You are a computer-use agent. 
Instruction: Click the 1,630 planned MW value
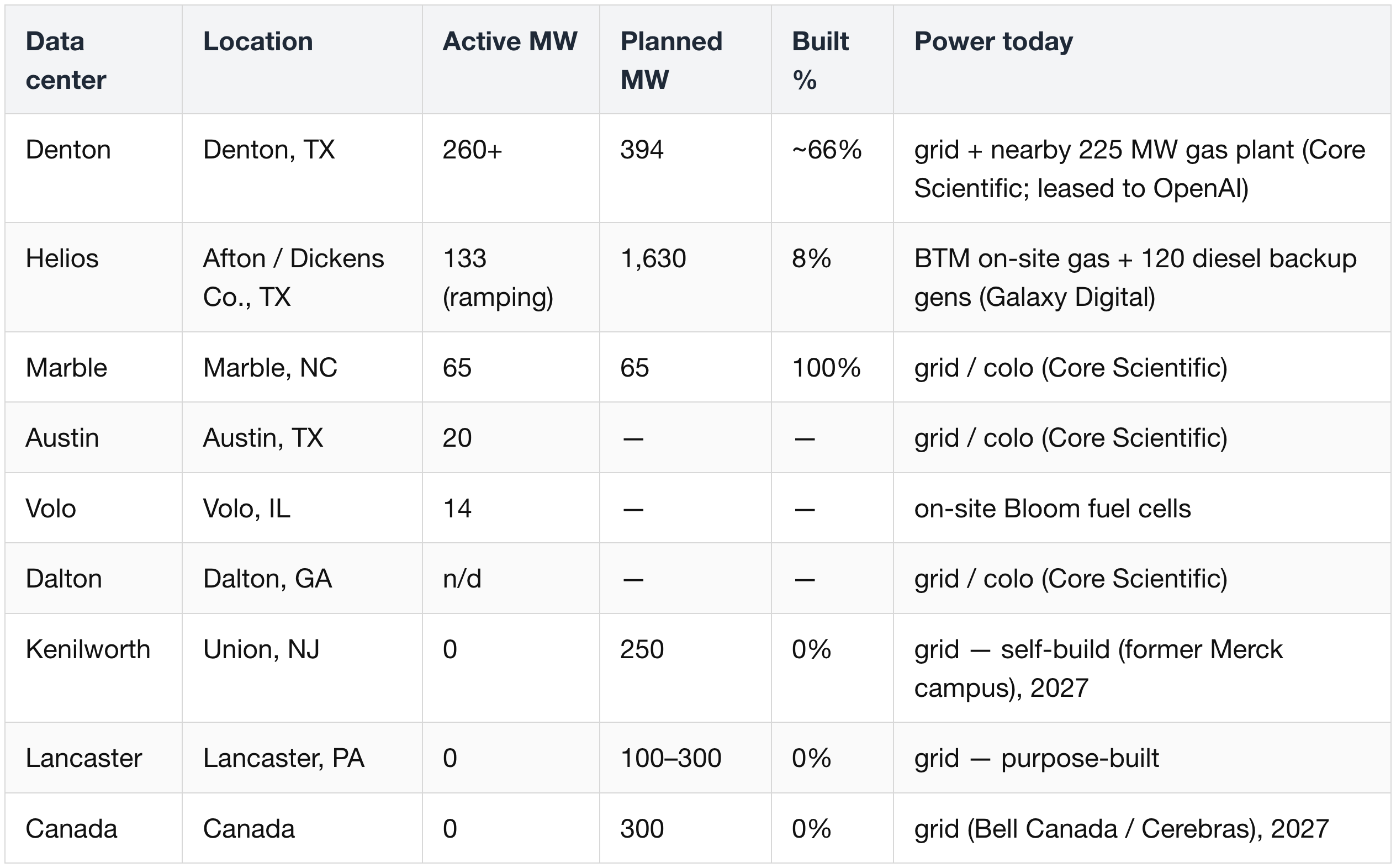[653, 258]
